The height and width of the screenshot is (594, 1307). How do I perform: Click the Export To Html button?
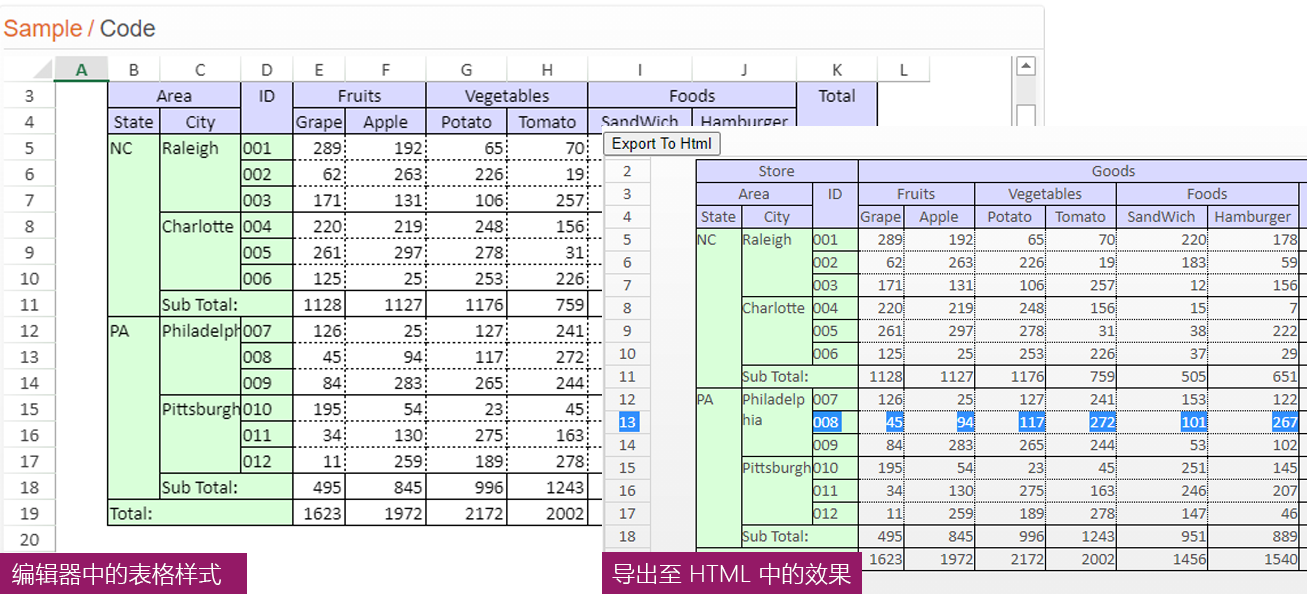662,143
